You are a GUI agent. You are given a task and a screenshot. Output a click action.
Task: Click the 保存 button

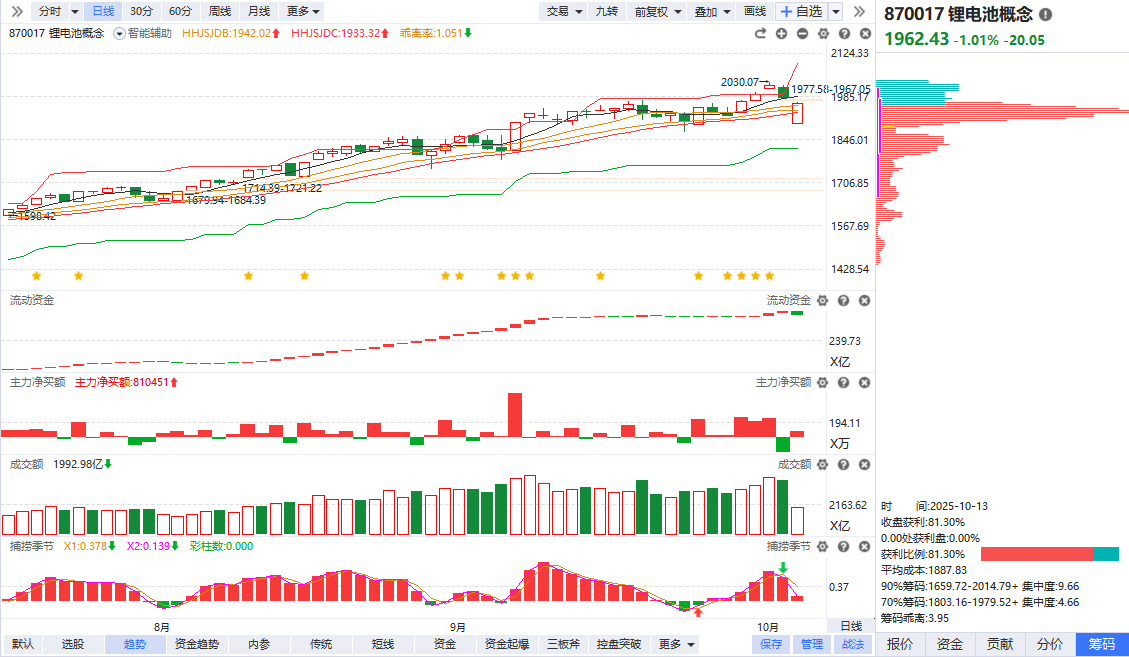[x=771, y=644]
